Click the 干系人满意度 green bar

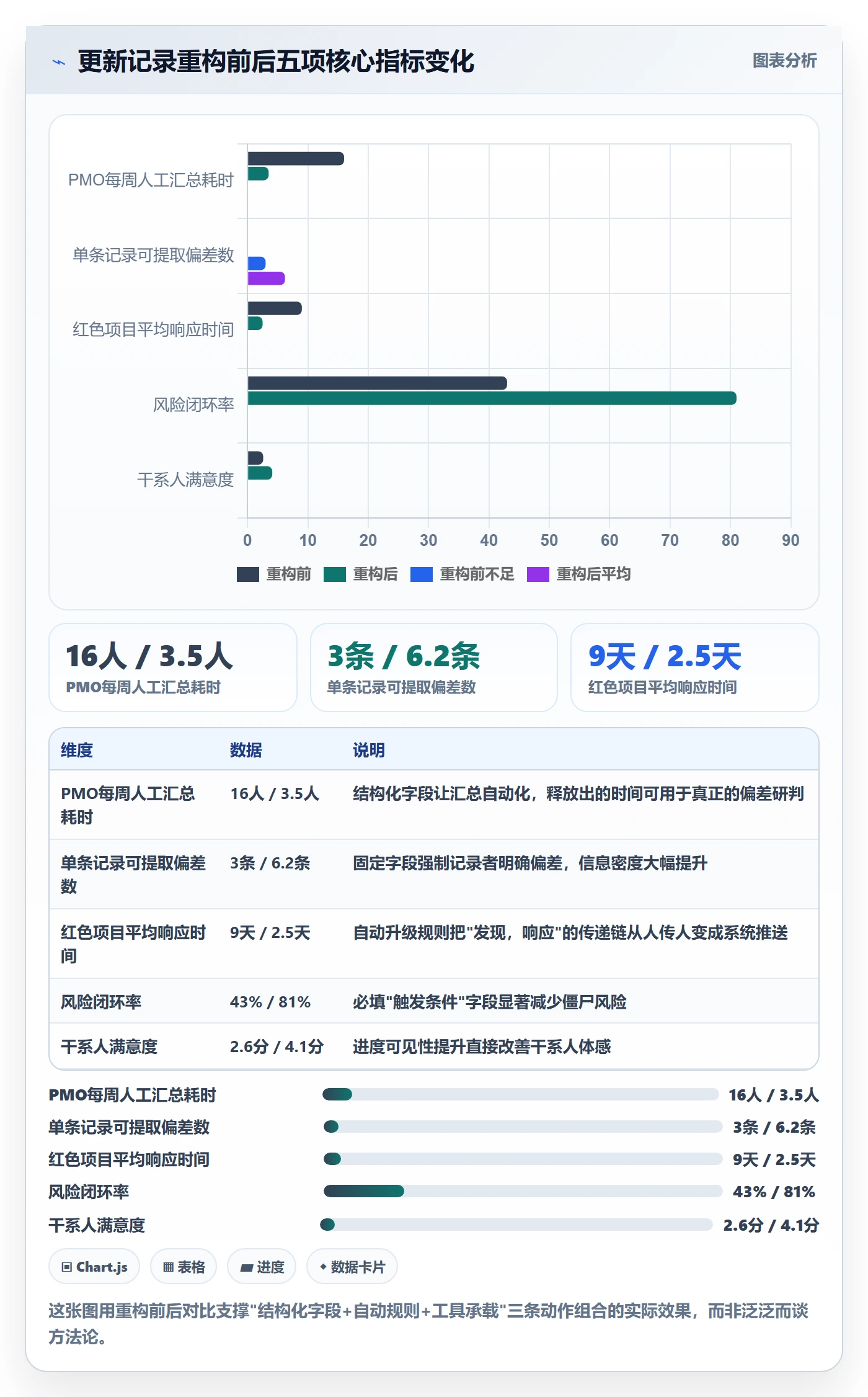pos(260,473)
